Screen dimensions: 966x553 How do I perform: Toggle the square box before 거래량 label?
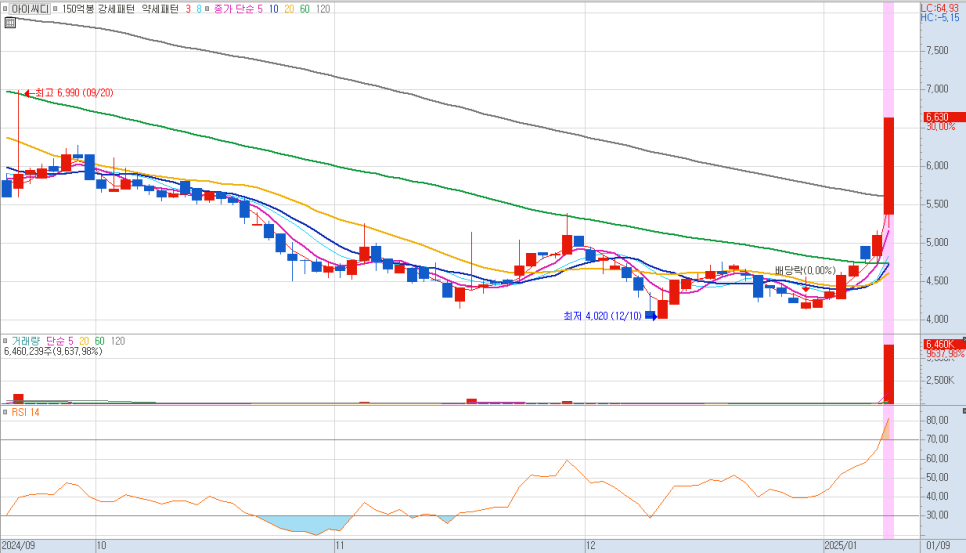(x=5, y=341)
